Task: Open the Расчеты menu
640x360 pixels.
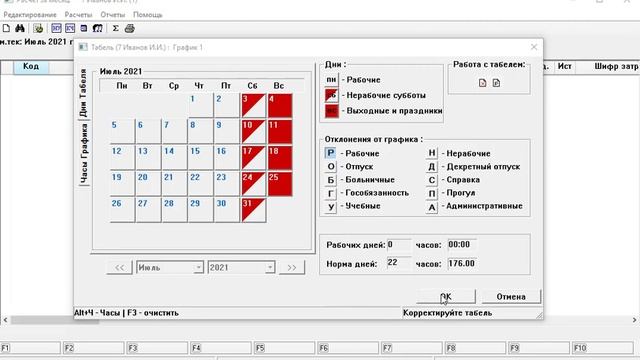Action: pos(78,15)
